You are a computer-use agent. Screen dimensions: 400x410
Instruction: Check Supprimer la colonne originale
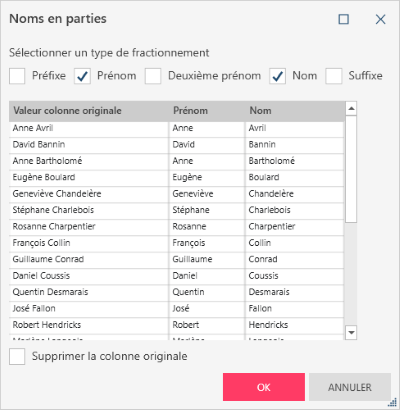17,356
